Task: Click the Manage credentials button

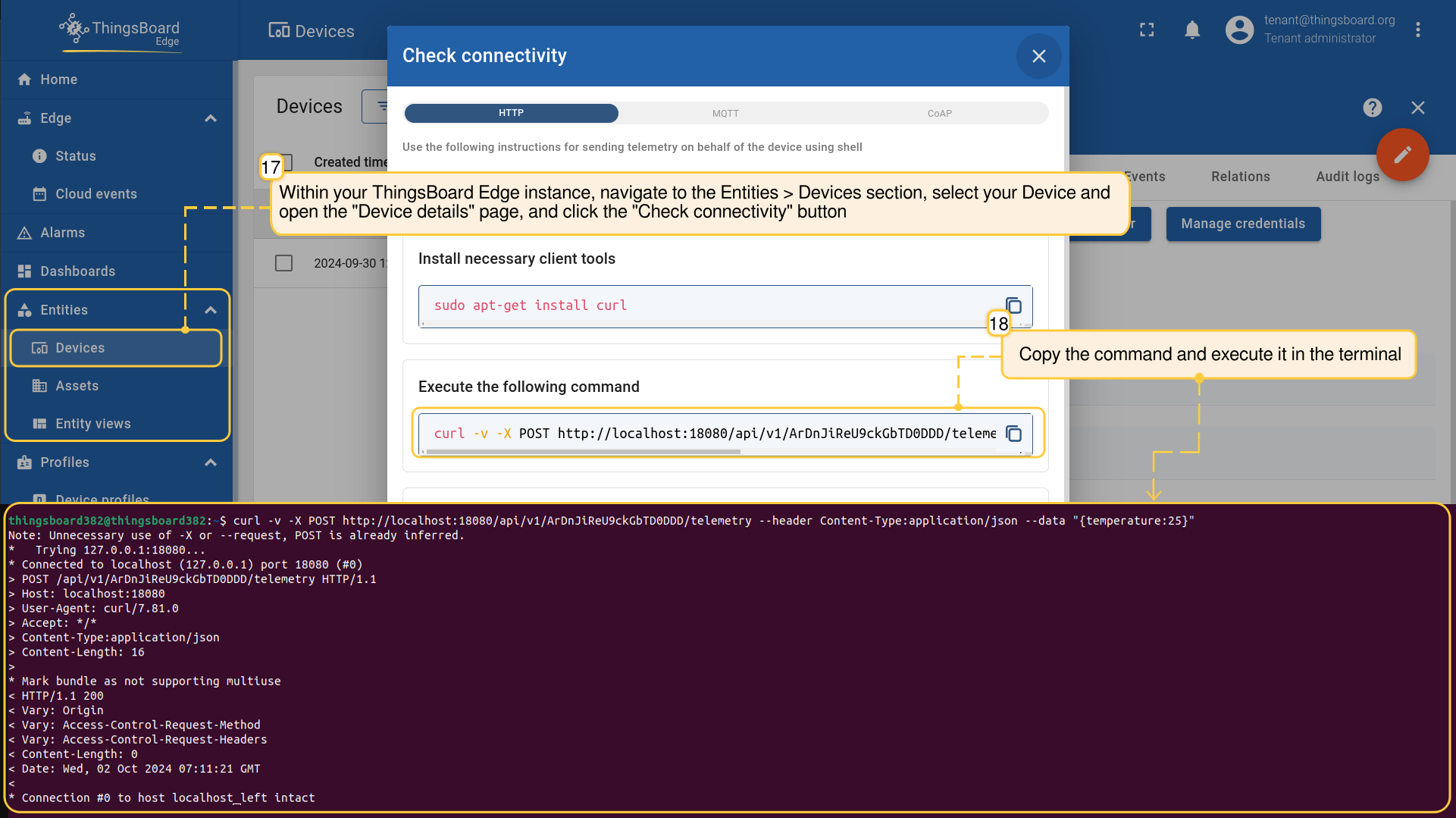Action: [x=1242, y=224]
